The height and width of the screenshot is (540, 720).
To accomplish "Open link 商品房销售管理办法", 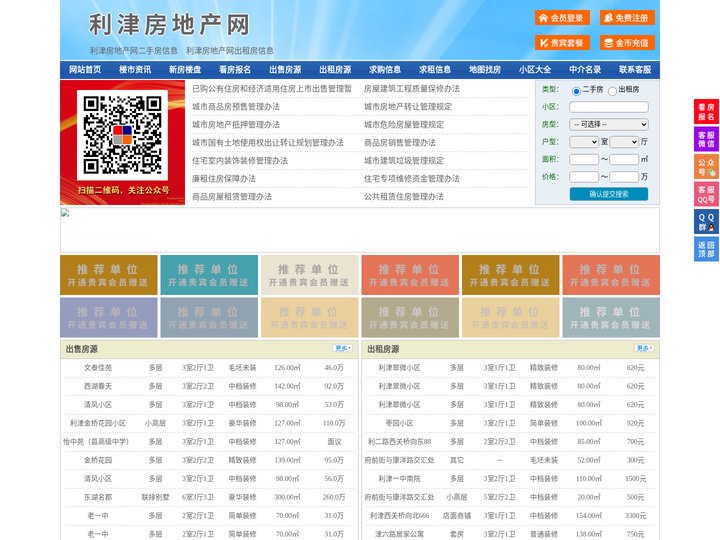I will 400,143.
